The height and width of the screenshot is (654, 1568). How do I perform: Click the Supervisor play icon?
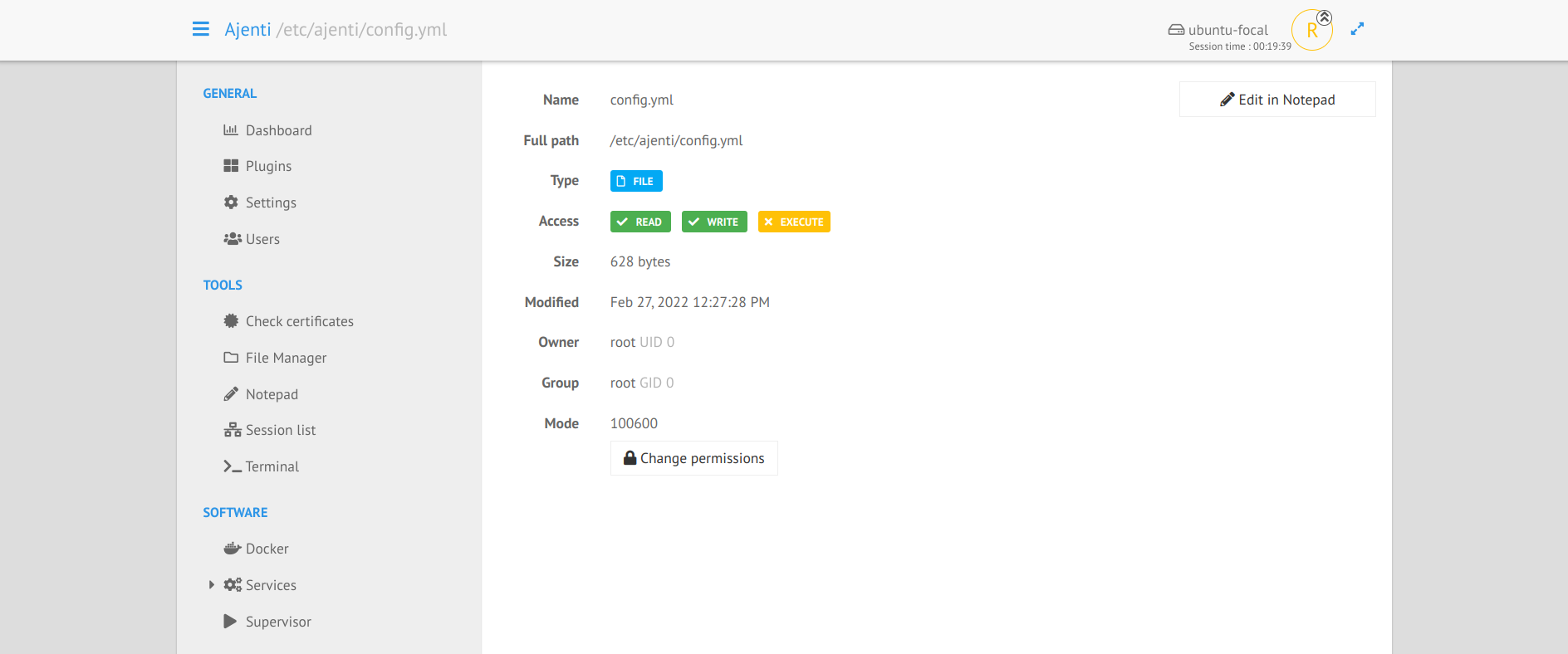tap(230, 621)
